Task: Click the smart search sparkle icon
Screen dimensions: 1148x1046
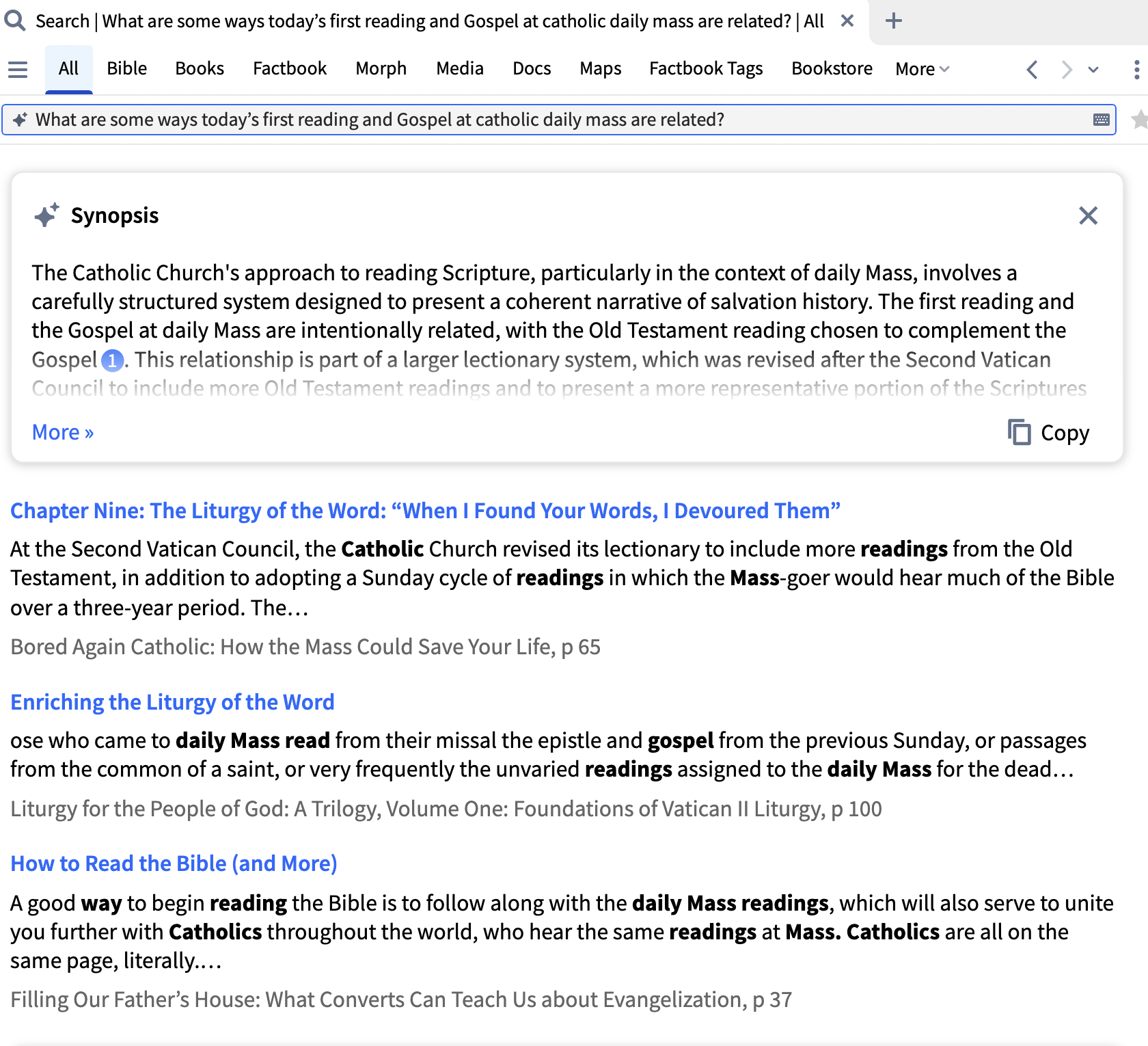Action: point(20,120)
